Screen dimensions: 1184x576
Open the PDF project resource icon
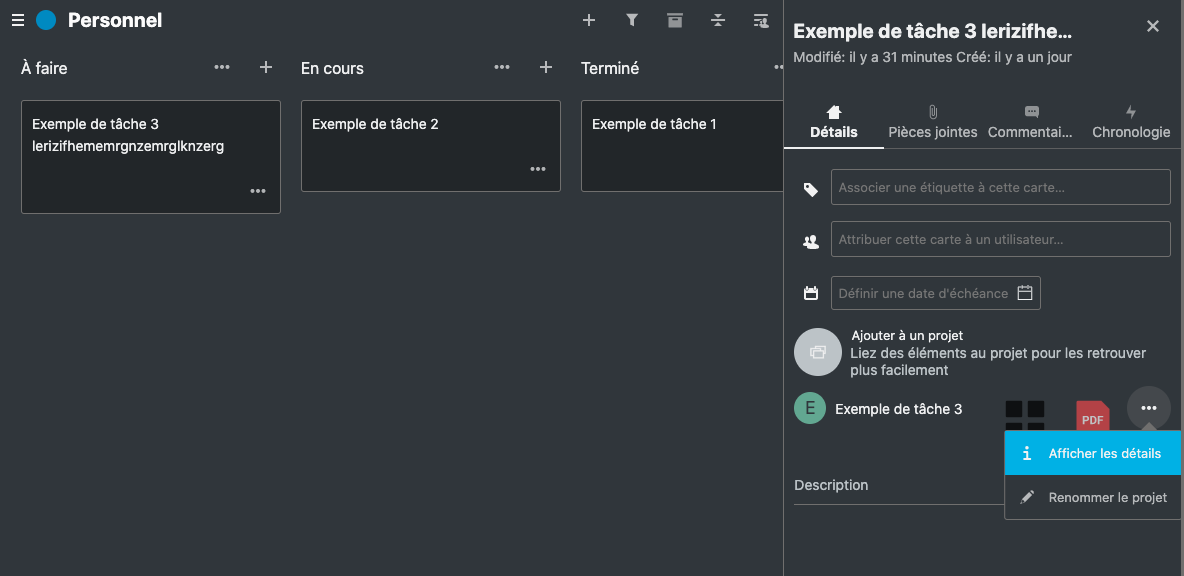[1093, 416]
